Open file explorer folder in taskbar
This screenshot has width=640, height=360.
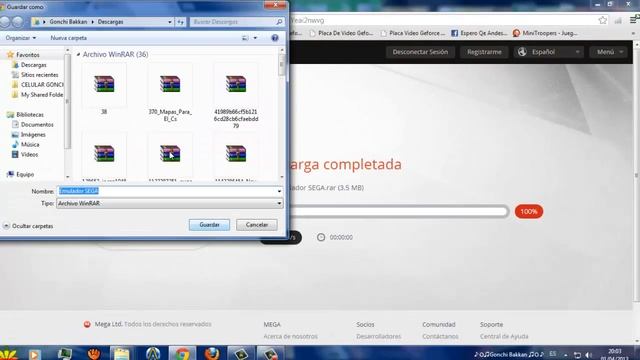[121, 353]
